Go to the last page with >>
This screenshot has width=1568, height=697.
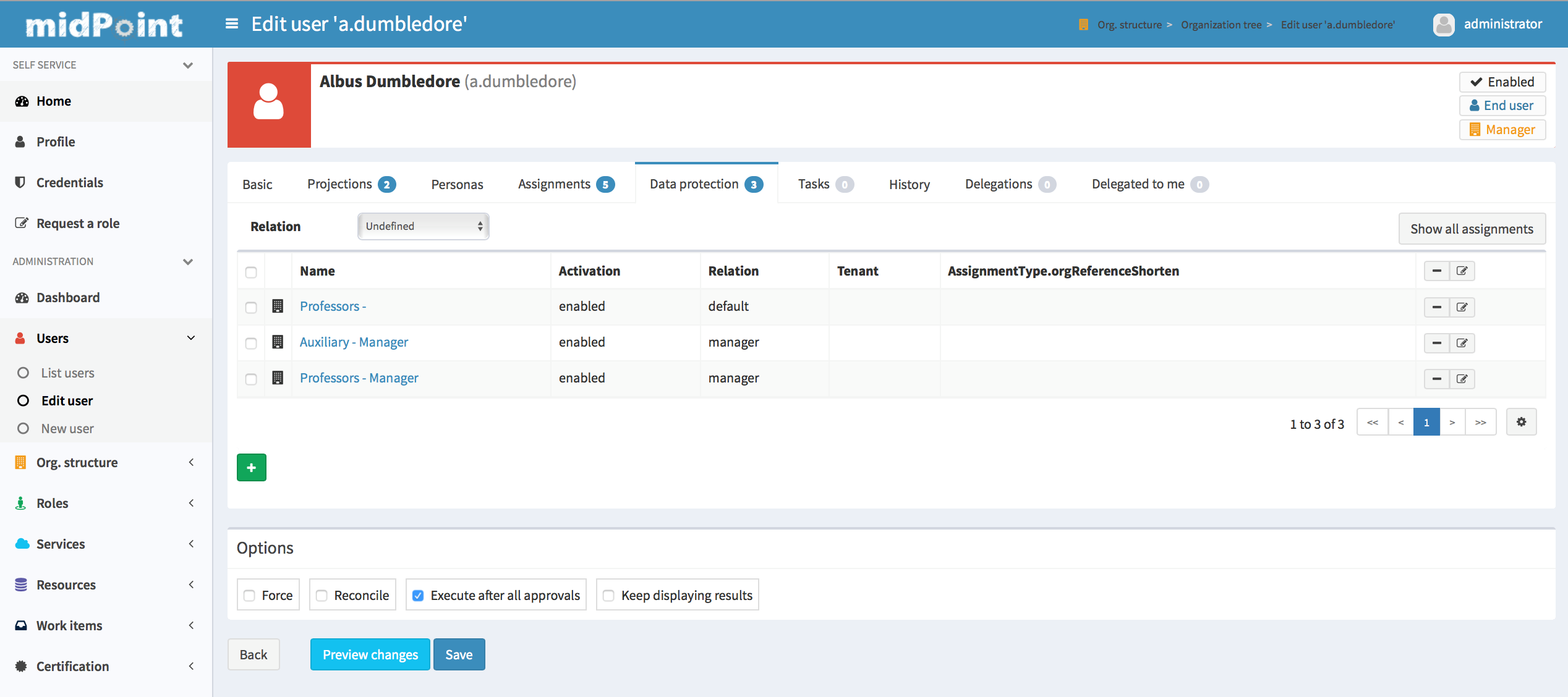pos(1481,422)
